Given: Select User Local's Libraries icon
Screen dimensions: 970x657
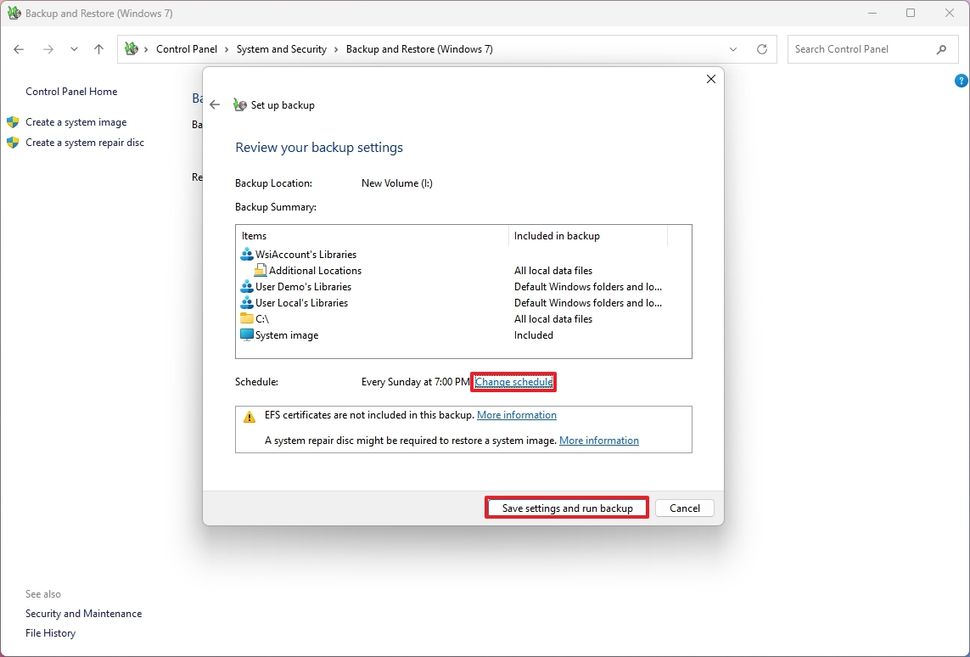Looking at the screenshot, I should pos(246,302).
